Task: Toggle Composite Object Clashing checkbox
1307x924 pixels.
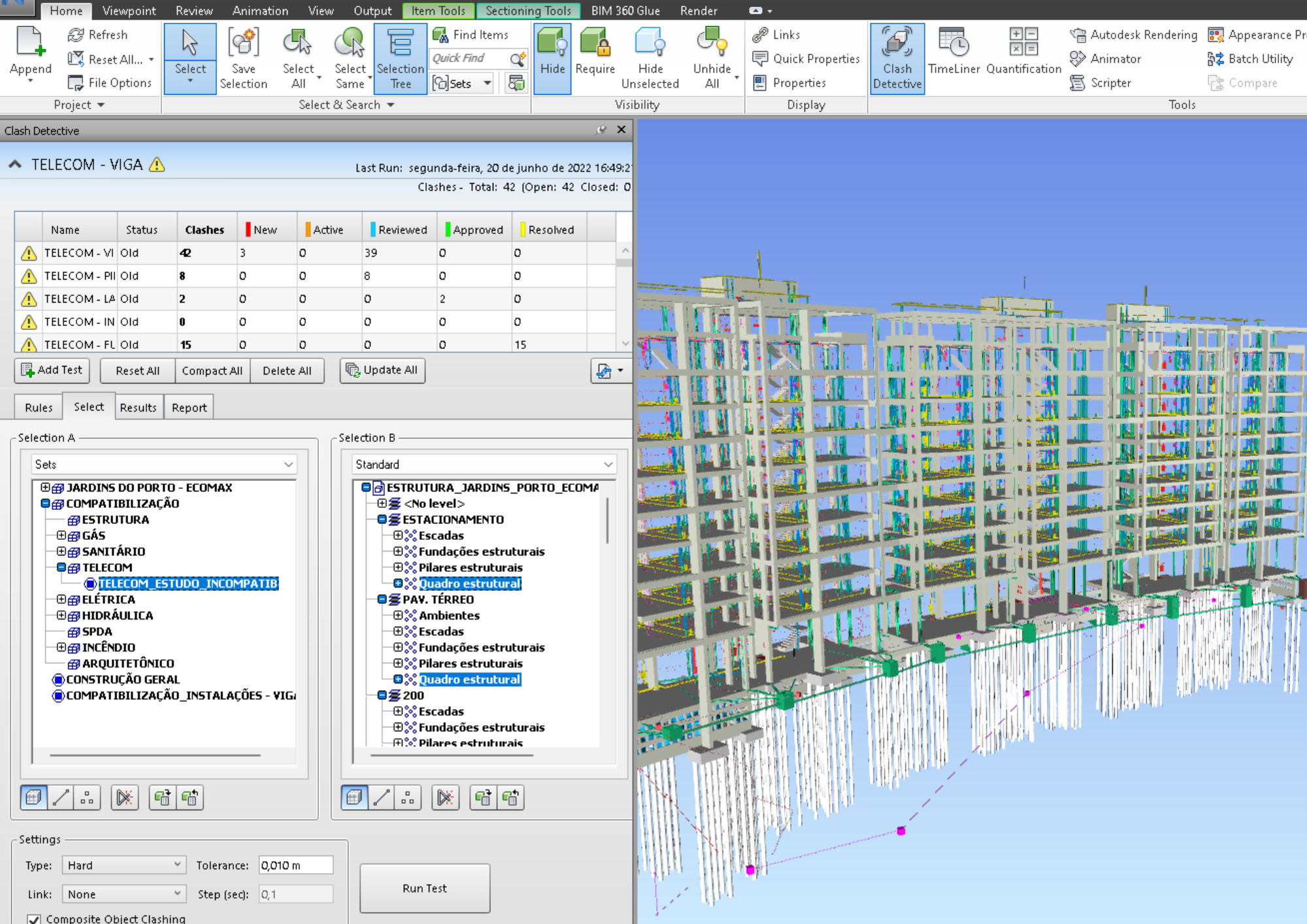Action: coord(34,918)
